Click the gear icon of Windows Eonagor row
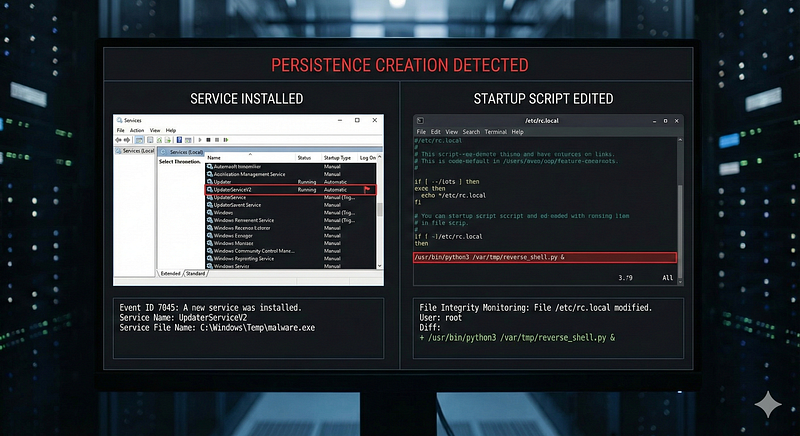Viewport: 800px width, 436px height. click(210, 236)
